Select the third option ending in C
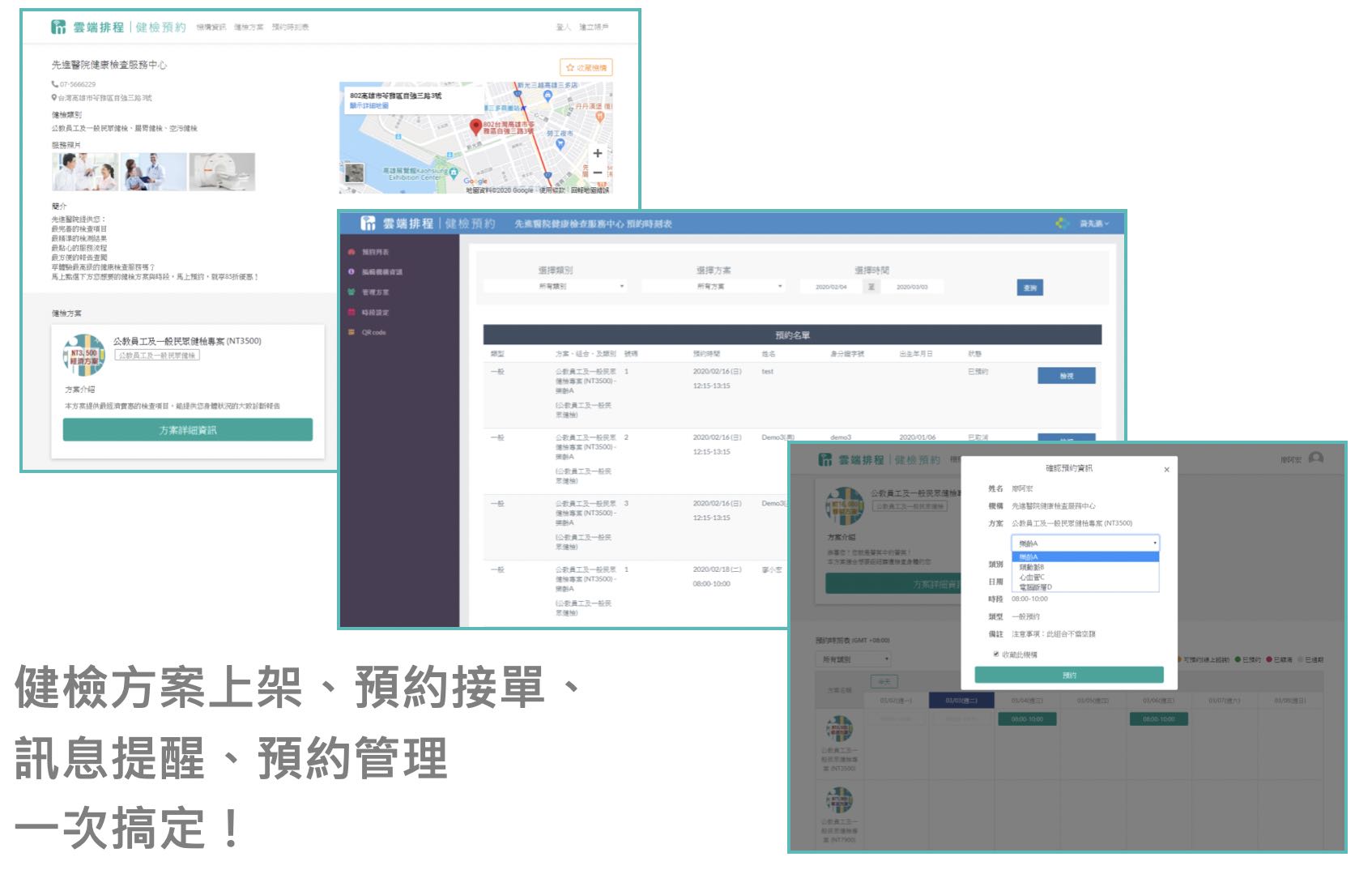The height and width of the screenshot is (891, 1372). point(1085,578)
